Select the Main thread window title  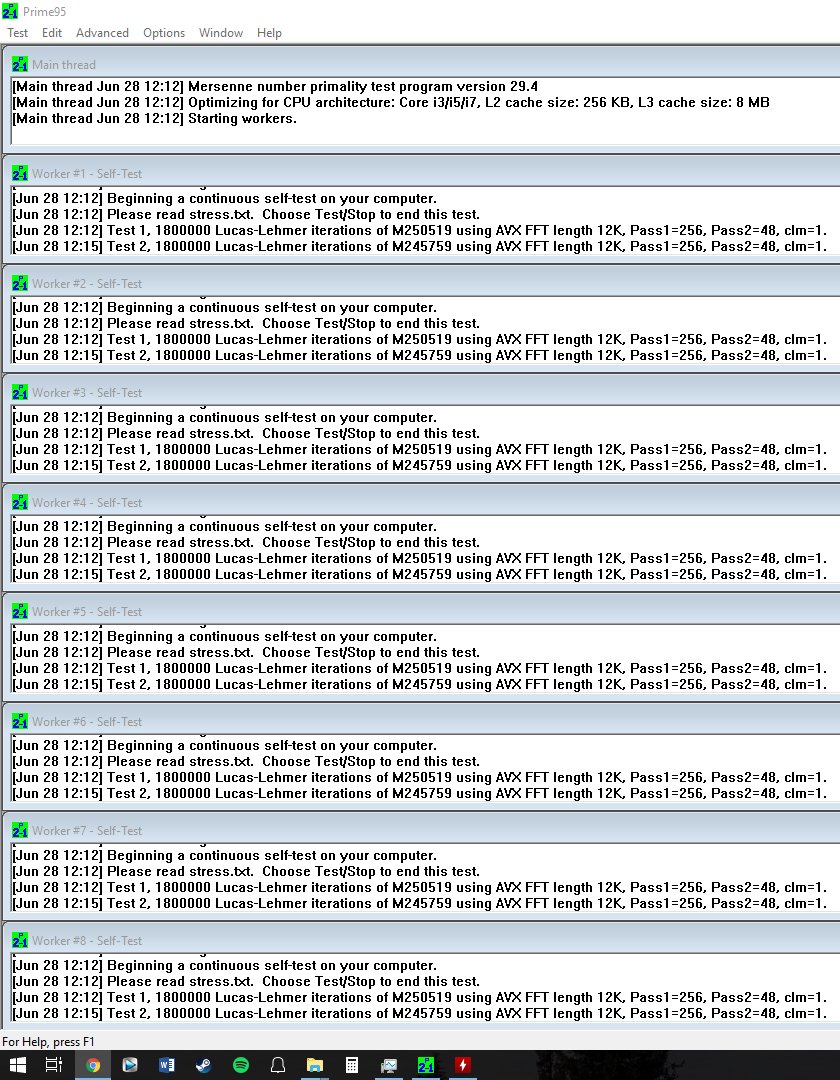[64, 65]
